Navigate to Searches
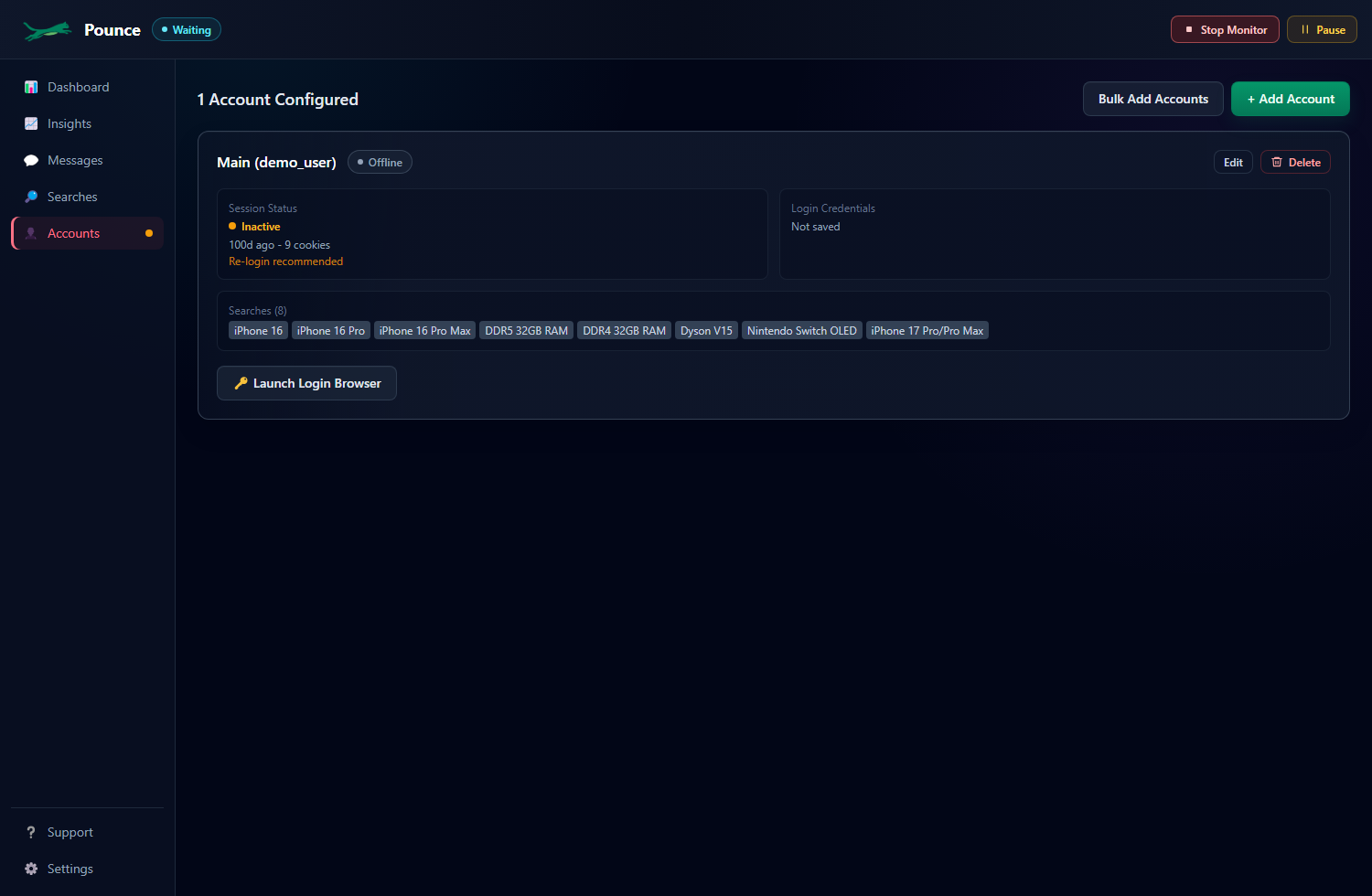Screen dimensions: 1372x896 87,197
